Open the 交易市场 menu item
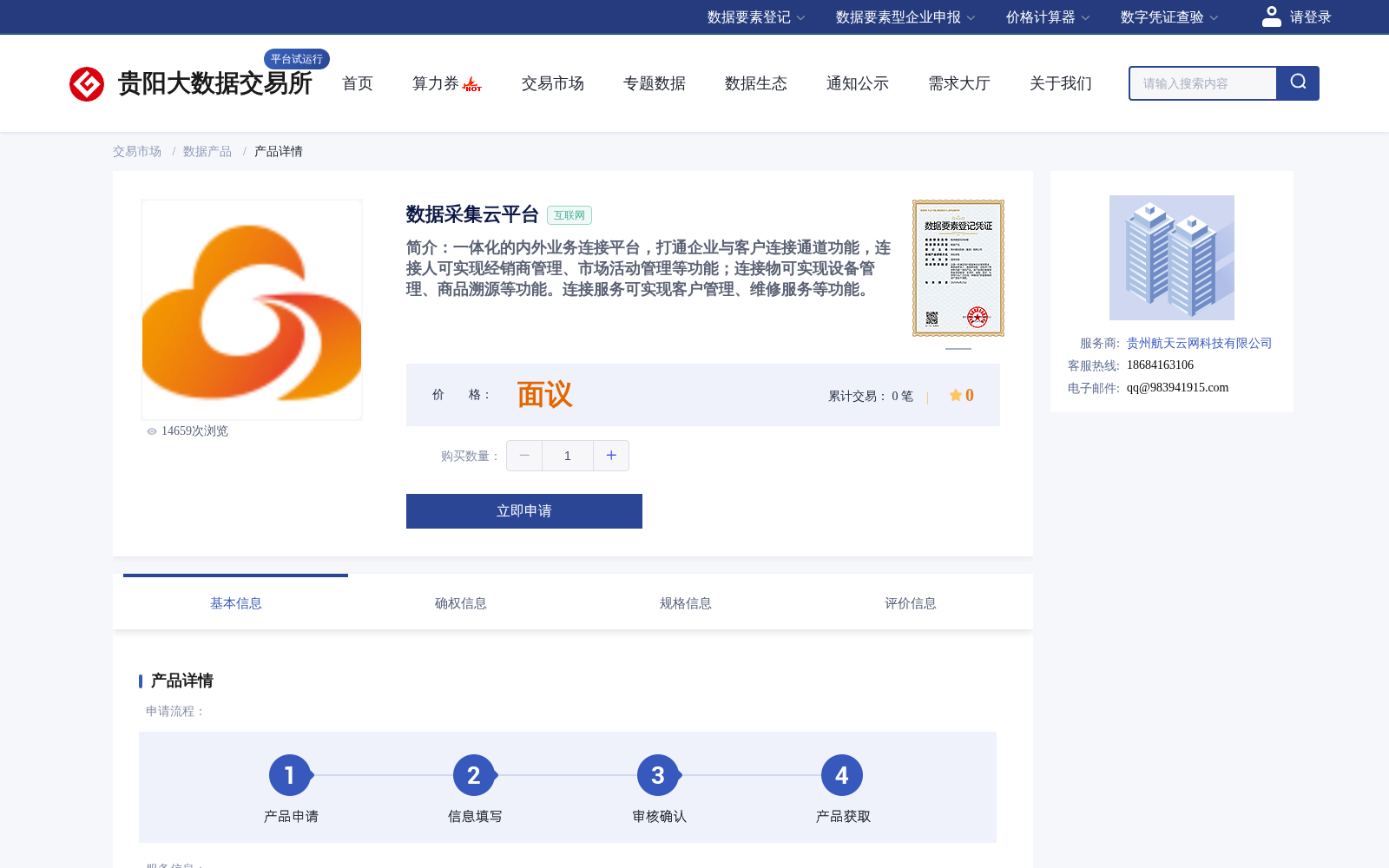Viewport: 1389px width, 868px height. pos(553,83)
